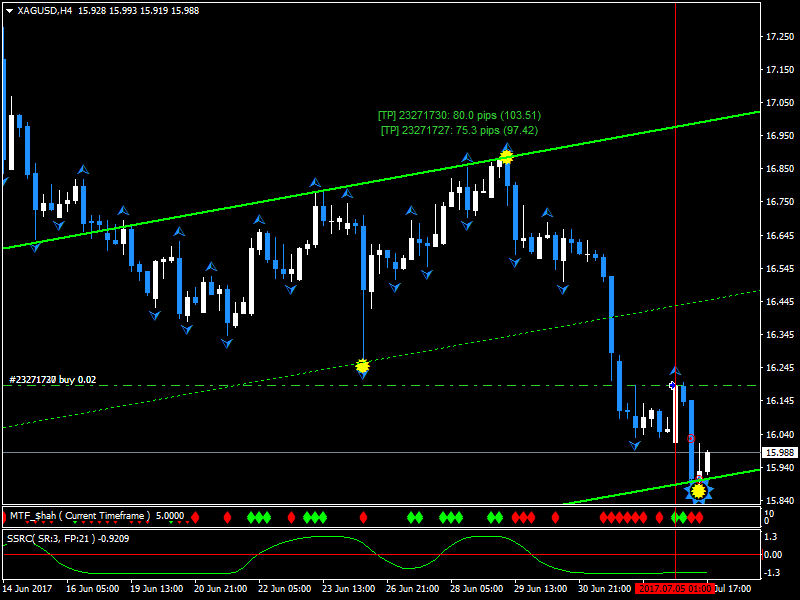This screenshot has height=600, width=800.
Task: Click the current price tag 15.988
Action: click(780, 453)
